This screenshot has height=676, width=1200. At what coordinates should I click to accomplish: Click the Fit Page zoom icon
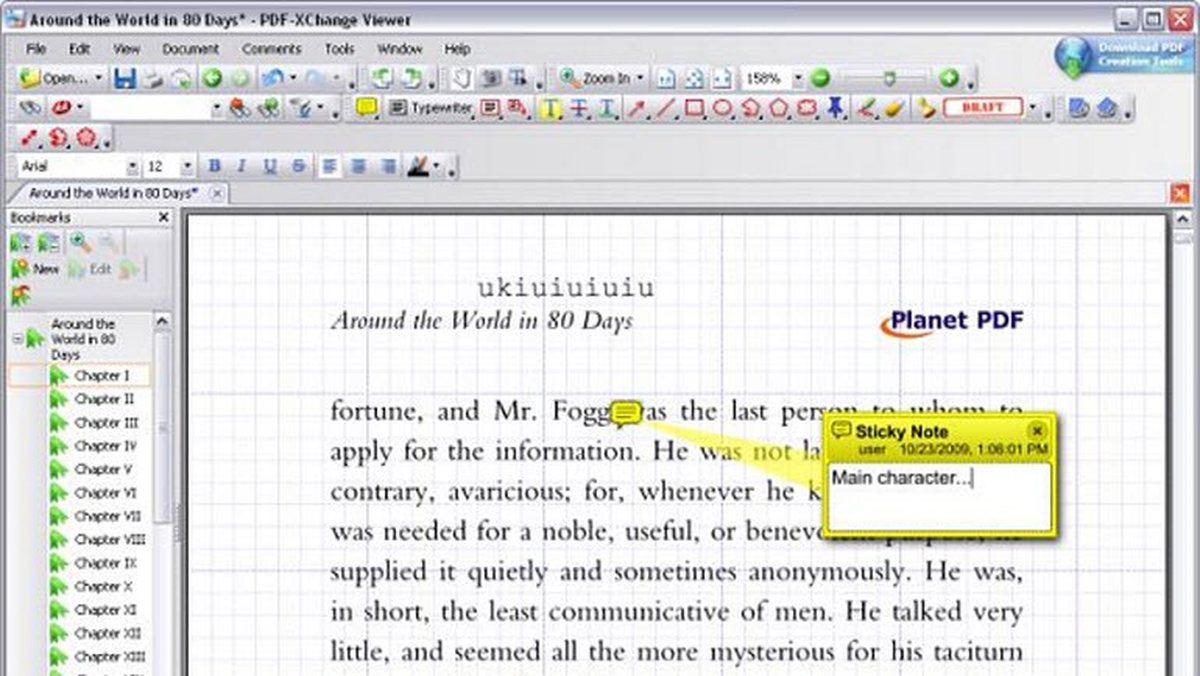point(694,78)
